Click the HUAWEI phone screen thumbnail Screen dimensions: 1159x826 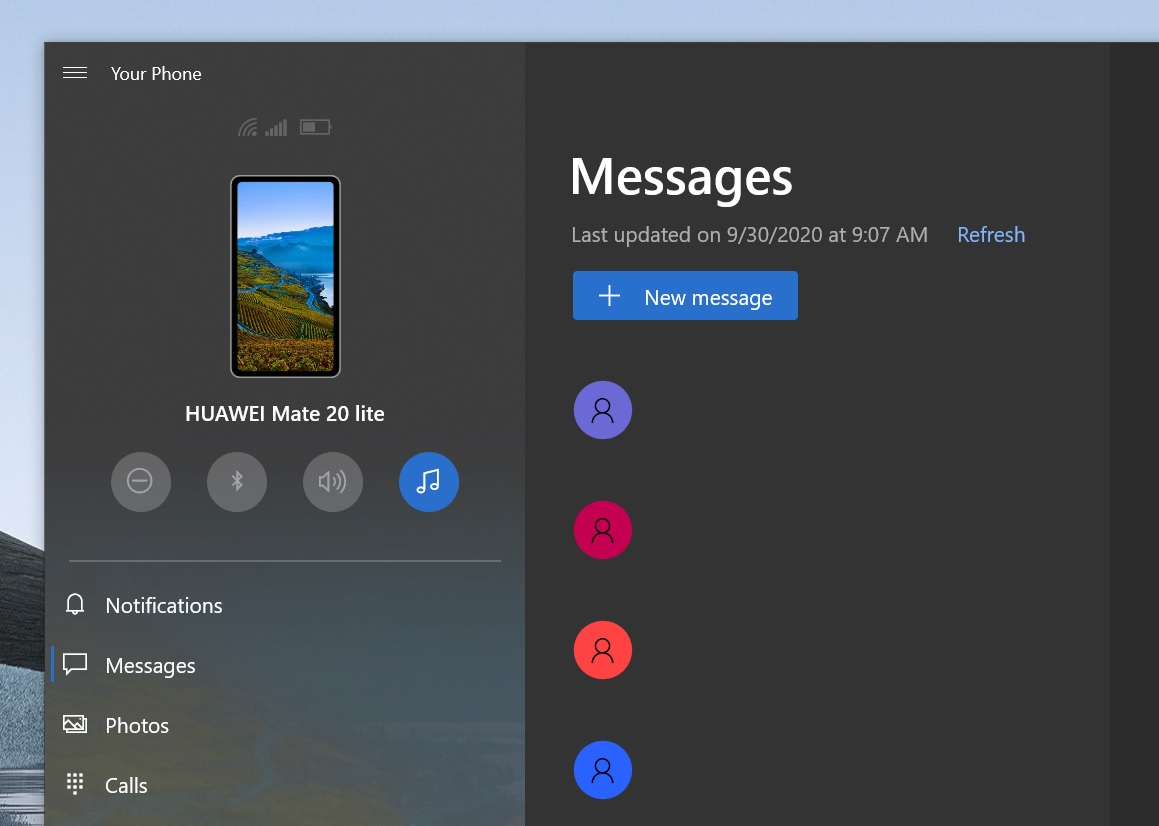(x=285, y=276)
